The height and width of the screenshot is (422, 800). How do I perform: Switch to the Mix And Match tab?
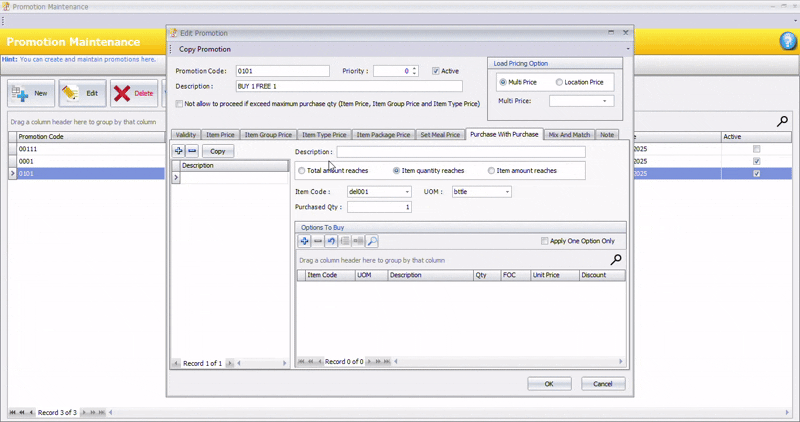point(569,135)
